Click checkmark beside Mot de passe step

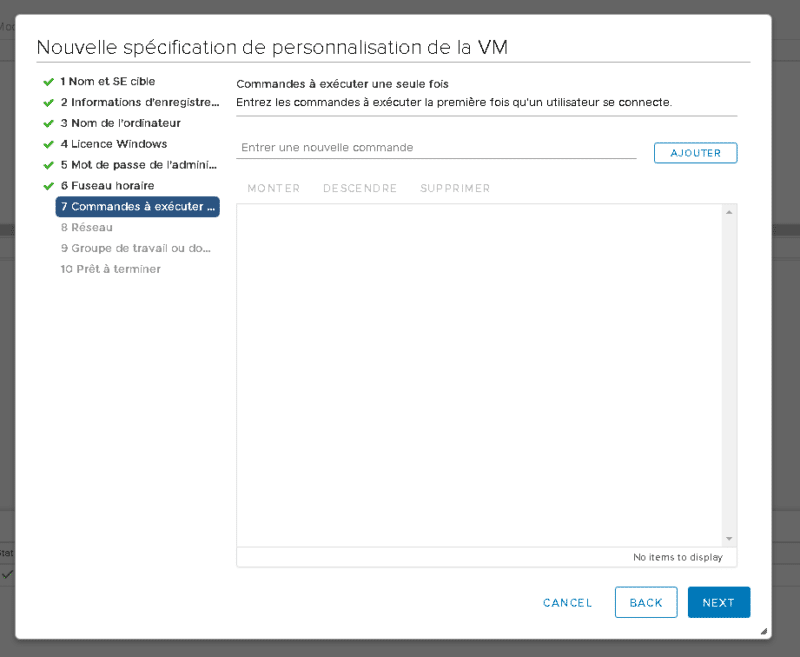coord(48,165)
